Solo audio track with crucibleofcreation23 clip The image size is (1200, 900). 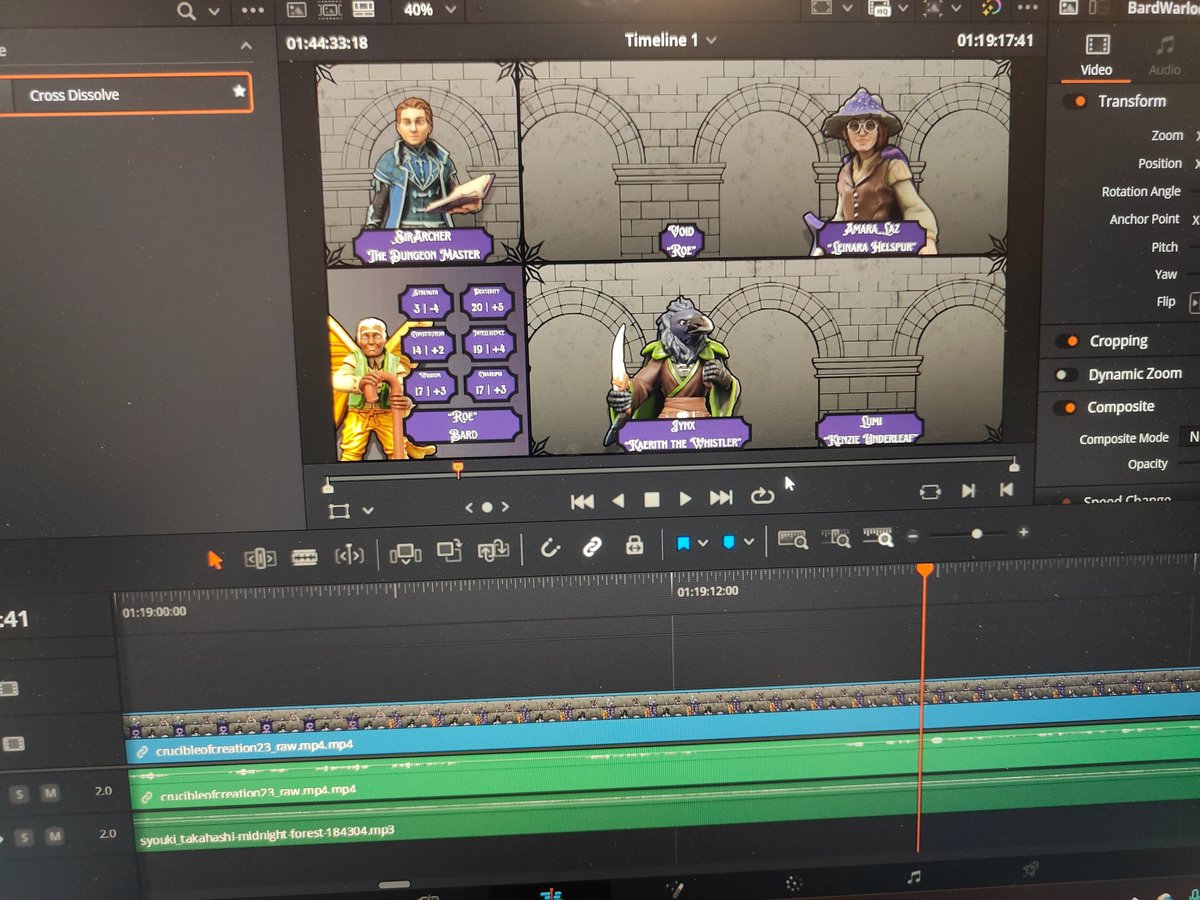point(19,794)
